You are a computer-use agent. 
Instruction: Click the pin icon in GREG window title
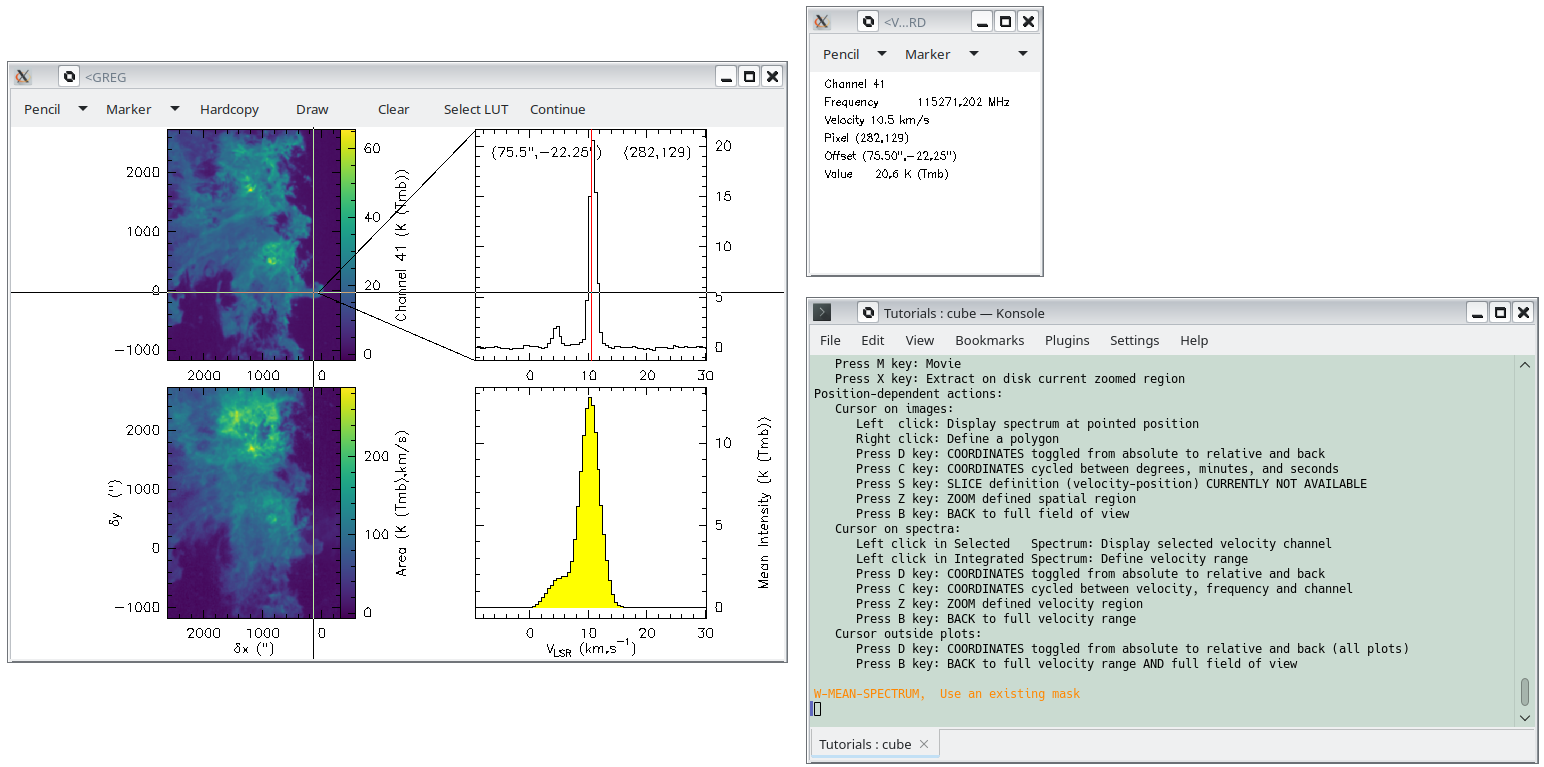pos(69,77)
